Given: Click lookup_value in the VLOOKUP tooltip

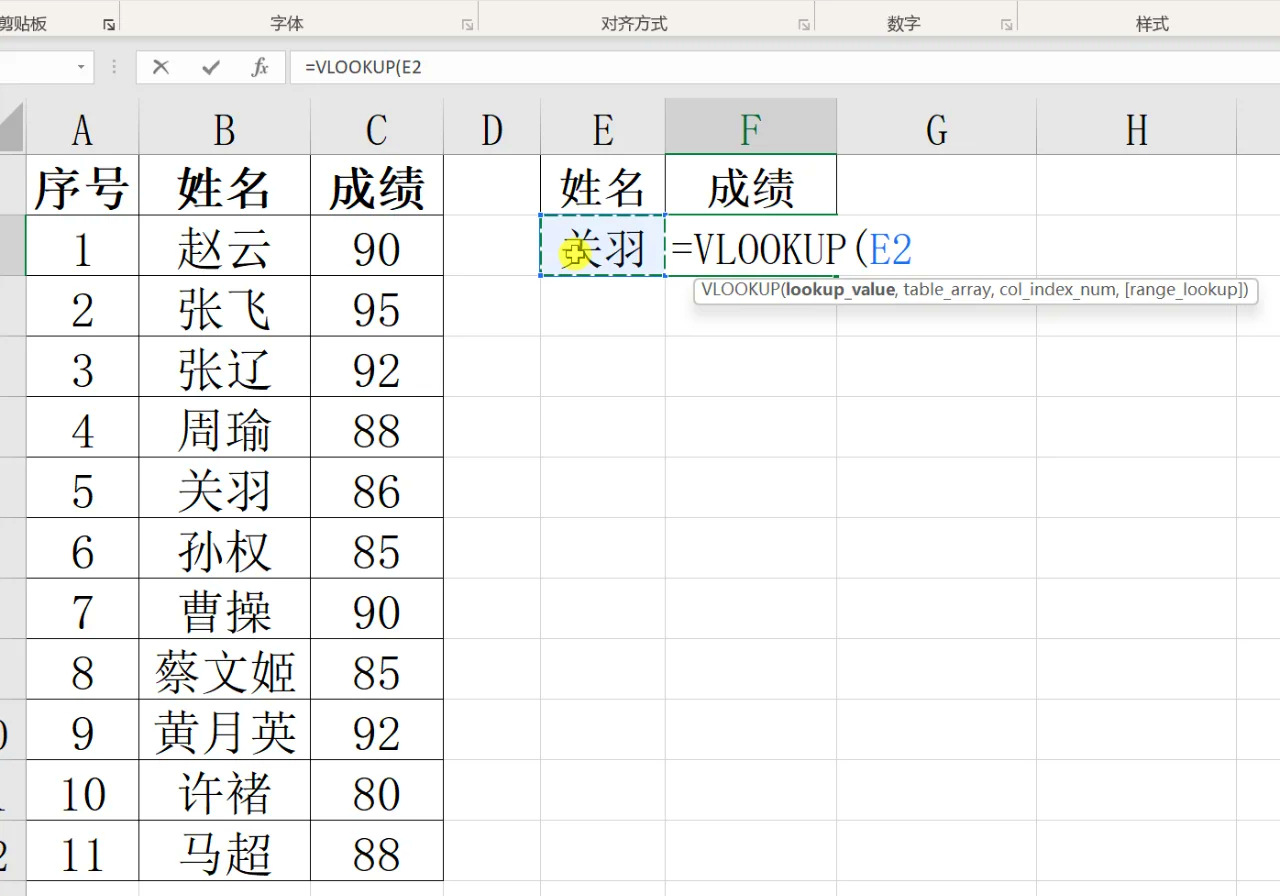Looking at the screenshot, I should point(840,290).
